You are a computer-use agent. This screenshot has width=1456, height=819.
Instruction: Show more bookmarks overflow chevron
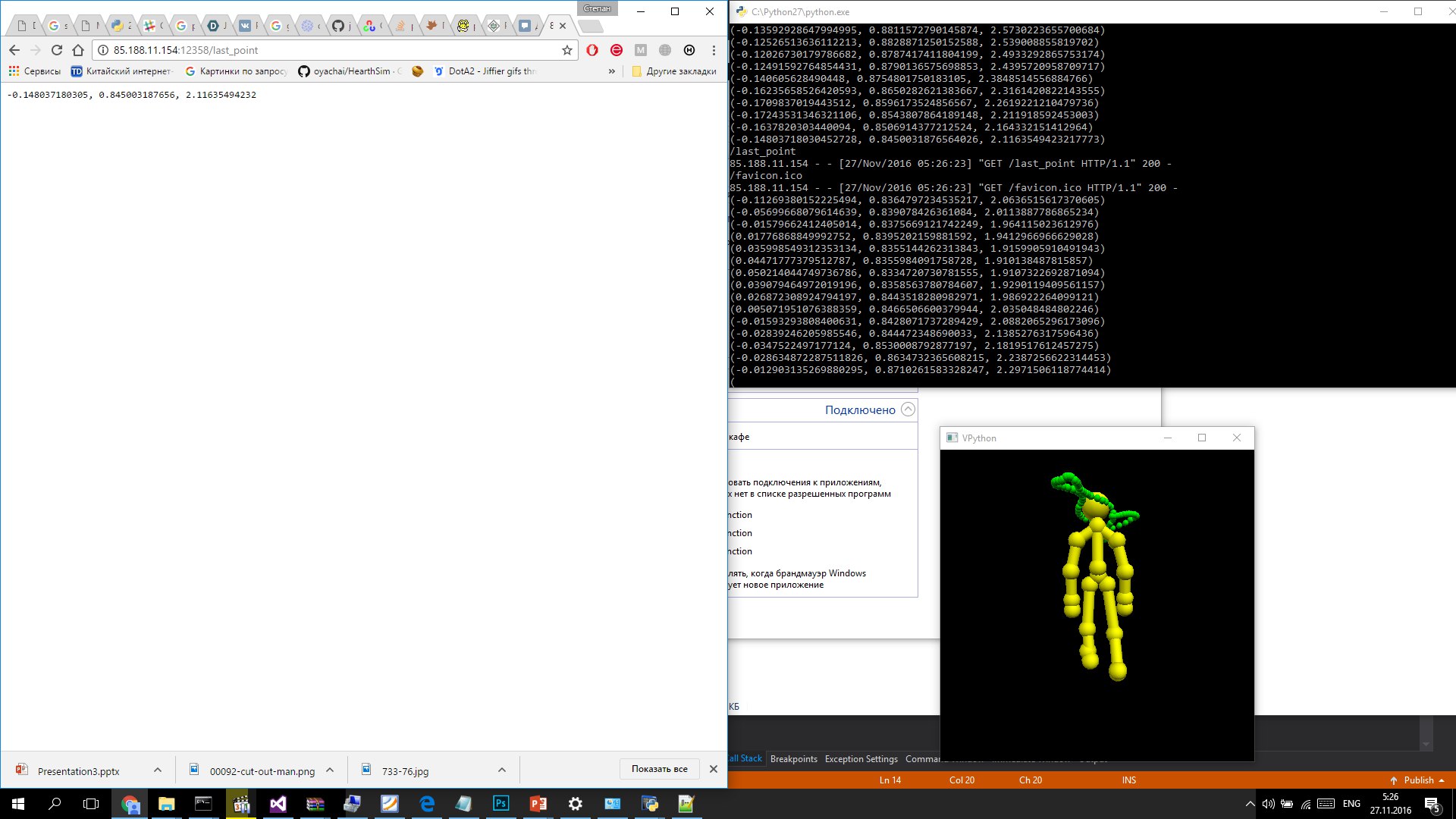(611, 71)
